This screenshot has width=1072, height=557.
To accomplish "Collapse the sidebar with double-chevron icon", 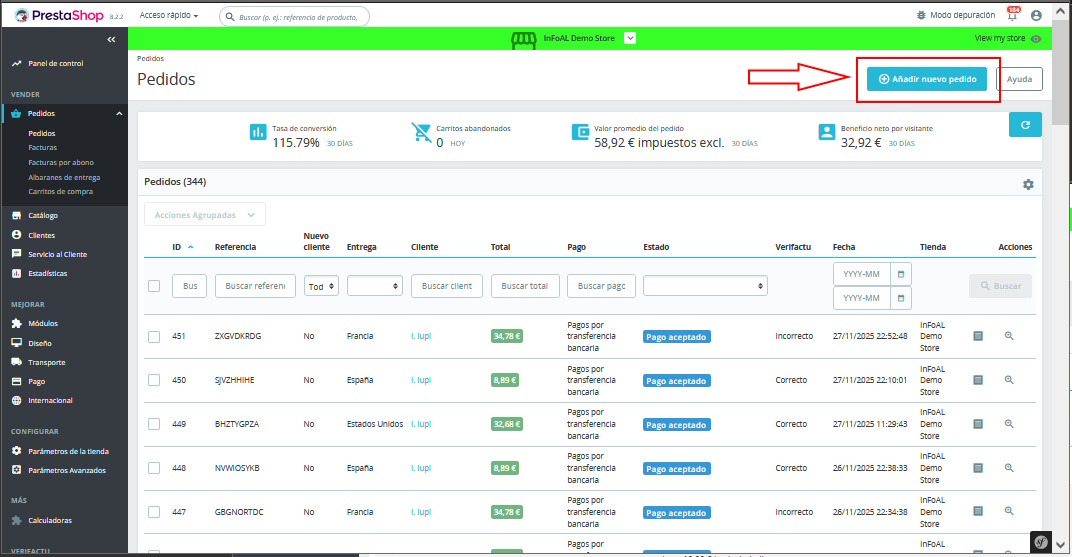I will [111, 39].
